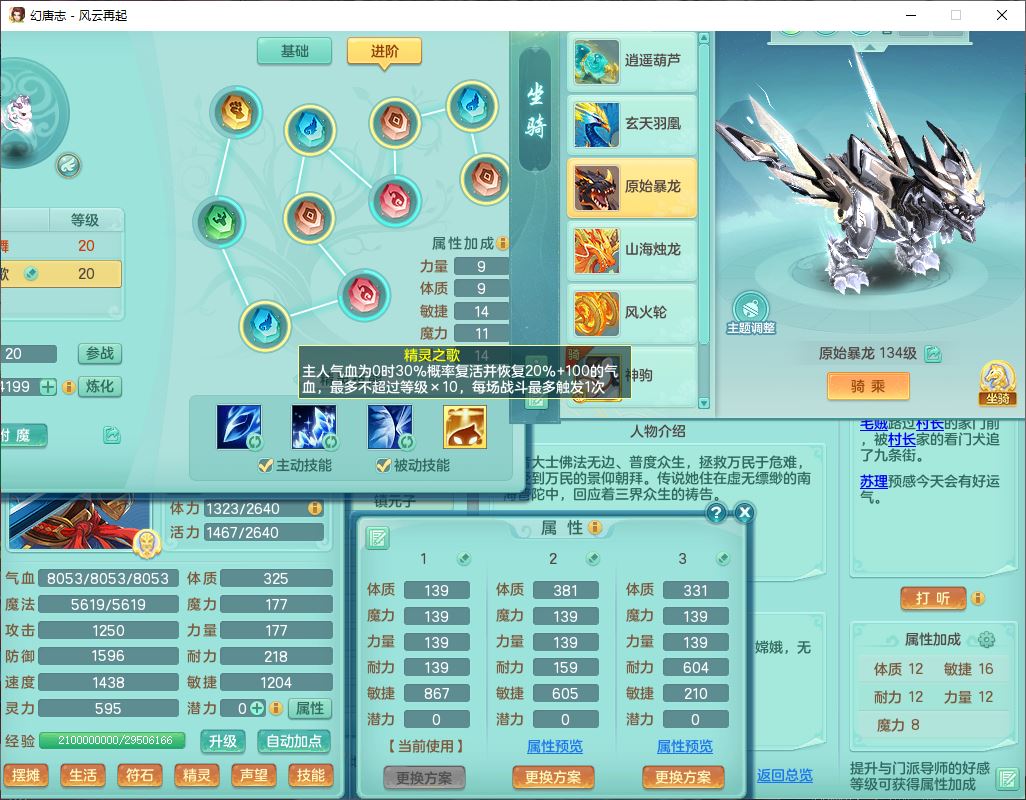Click the gear icon next to 属性加成
Image resolution: width=1026 pixels, height=800 pixels.
[x=986, y=640]
